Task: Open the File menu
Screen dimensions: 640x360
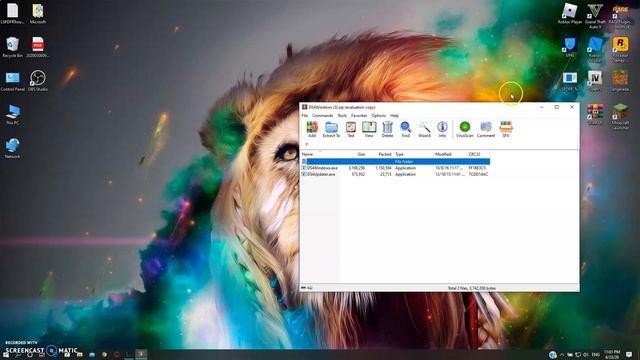Action: (x=304, y=116)
